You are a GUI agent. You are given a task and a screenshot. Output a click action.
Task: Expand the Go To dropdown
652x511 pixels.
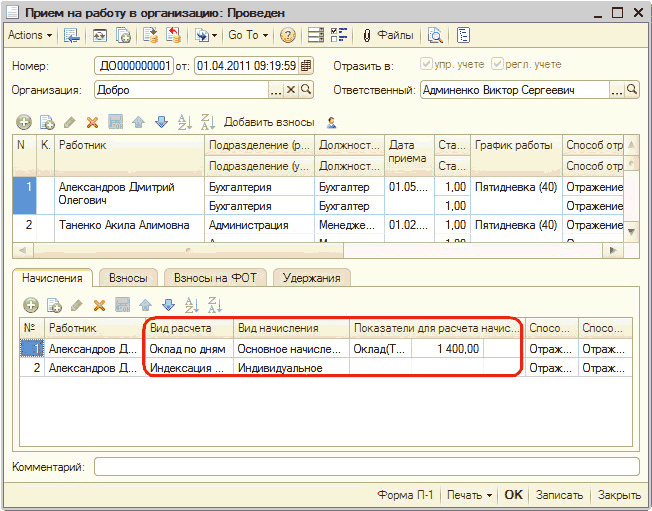click(247, 35)
